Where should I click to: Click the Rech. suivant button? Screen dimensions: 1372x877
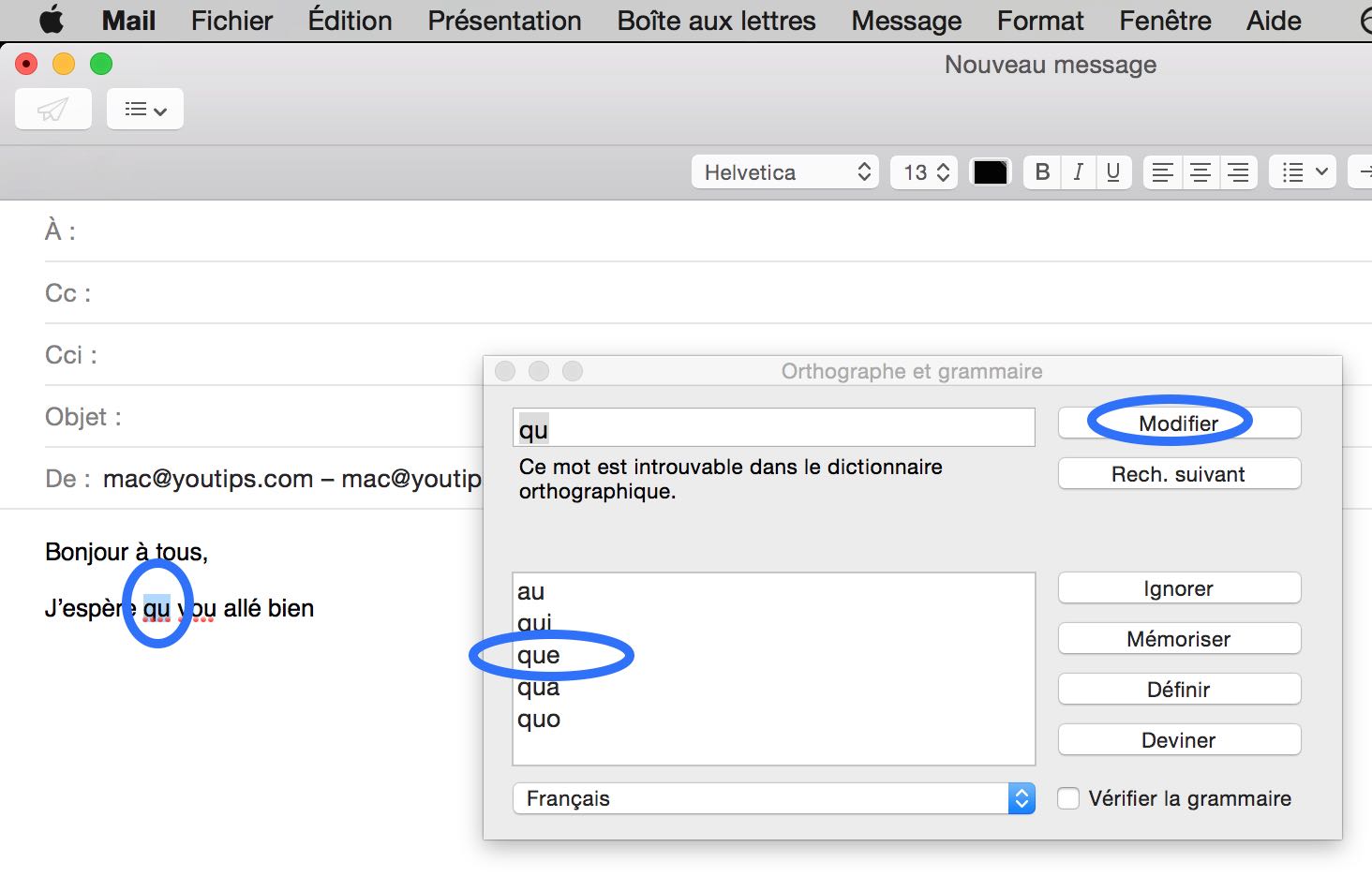1179,474
